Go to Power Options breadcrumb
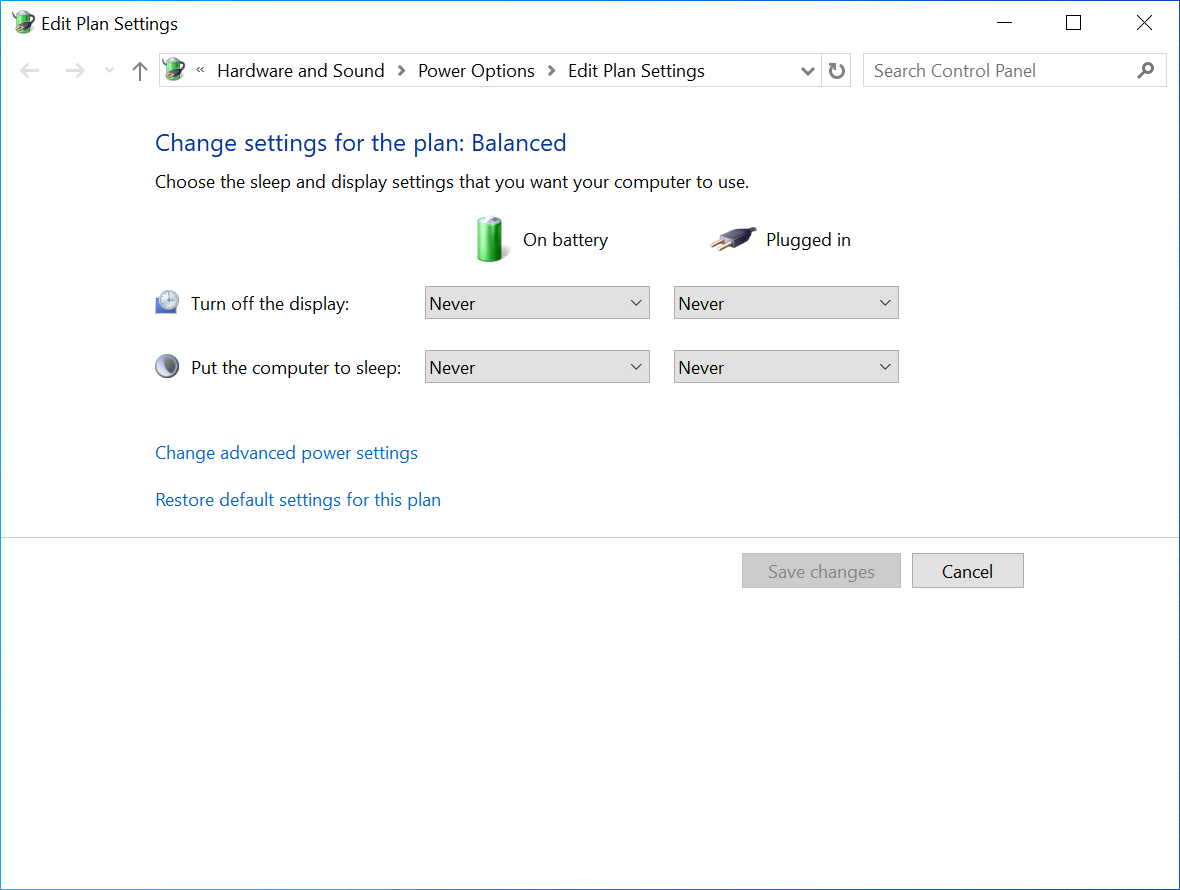The image size is (1180, 890). (476, 71)
